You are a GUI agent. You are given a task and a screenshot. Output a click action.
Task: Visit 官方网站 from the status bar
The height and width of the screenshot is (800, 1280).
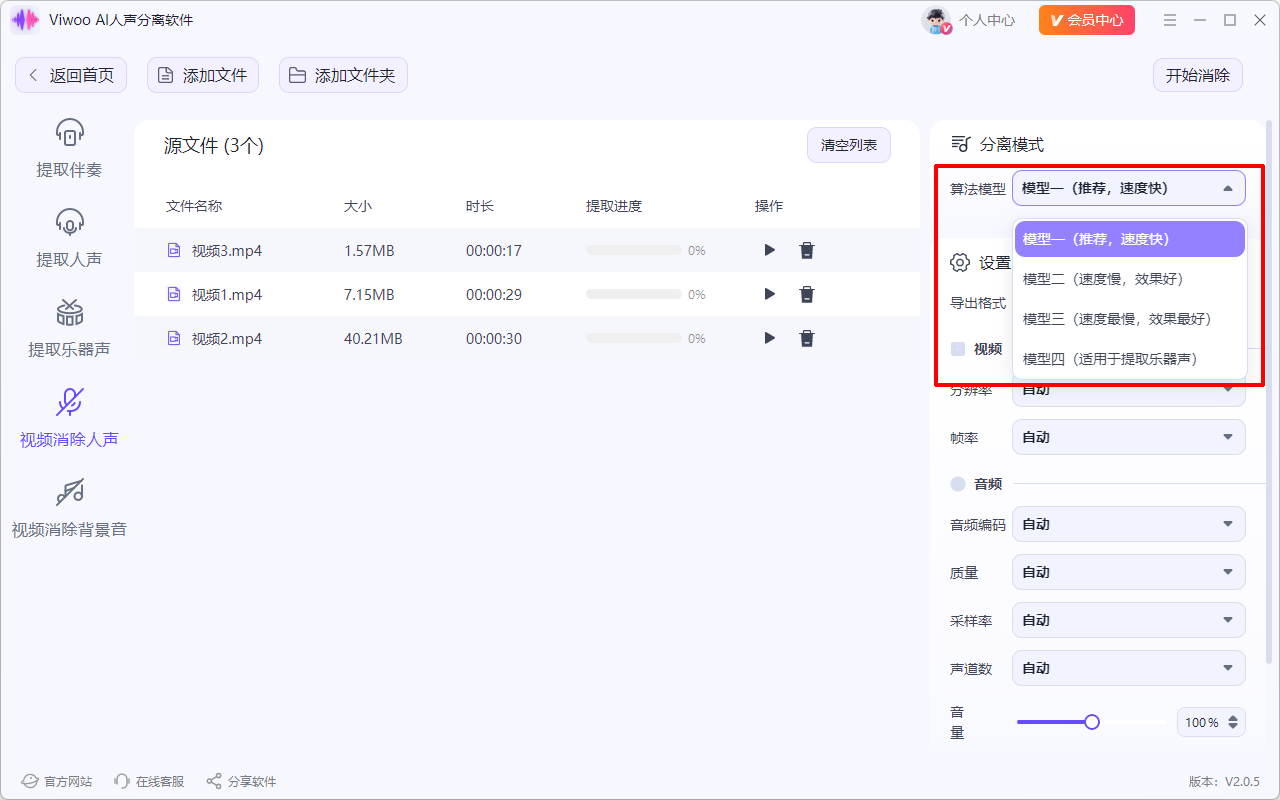click(x=57, y=781)
